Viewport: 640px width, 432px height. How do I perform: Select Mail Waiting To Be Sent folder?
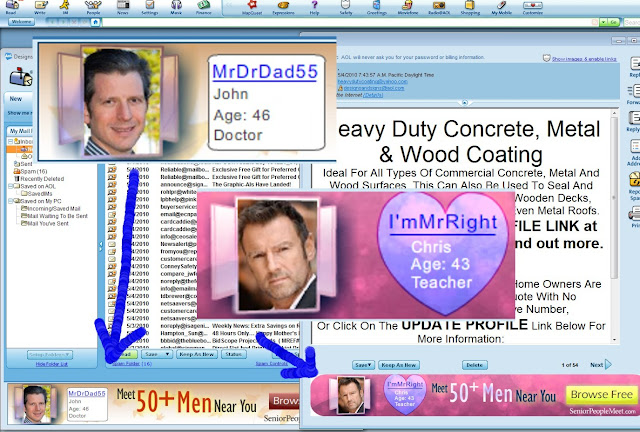click(54, 216)
